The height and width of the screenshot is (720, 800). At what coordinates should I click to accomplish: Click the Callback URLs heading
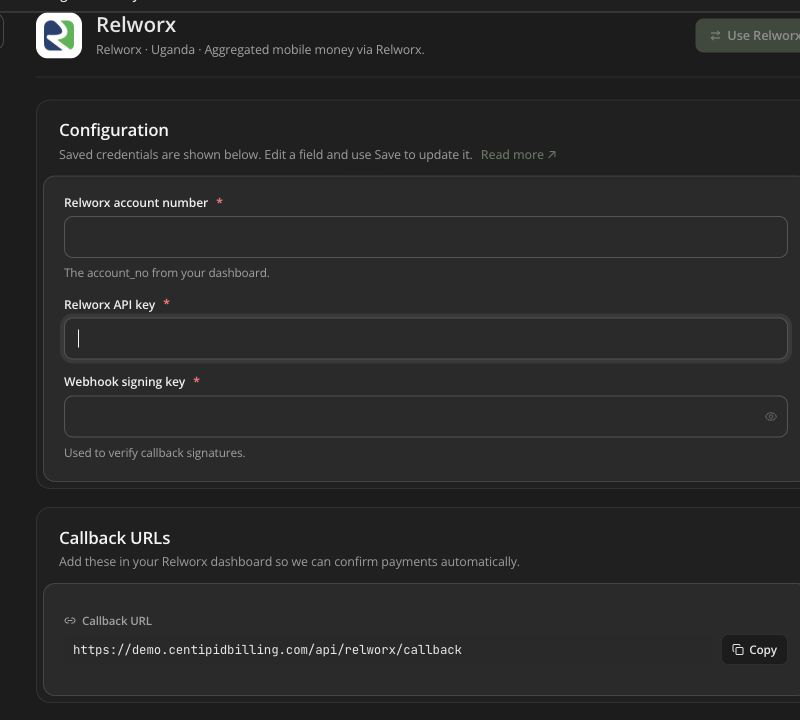tap(115, 538)
